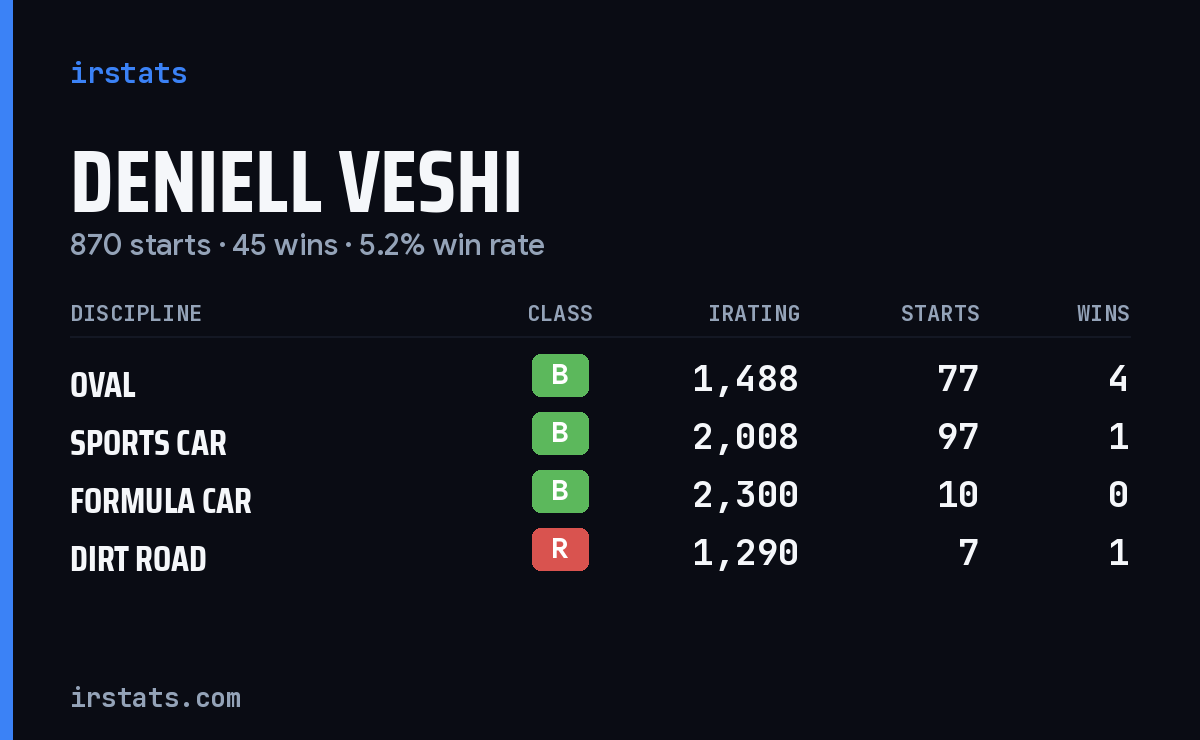
Task: Select the Sports Car discipline label
Action: pos(148,443)
